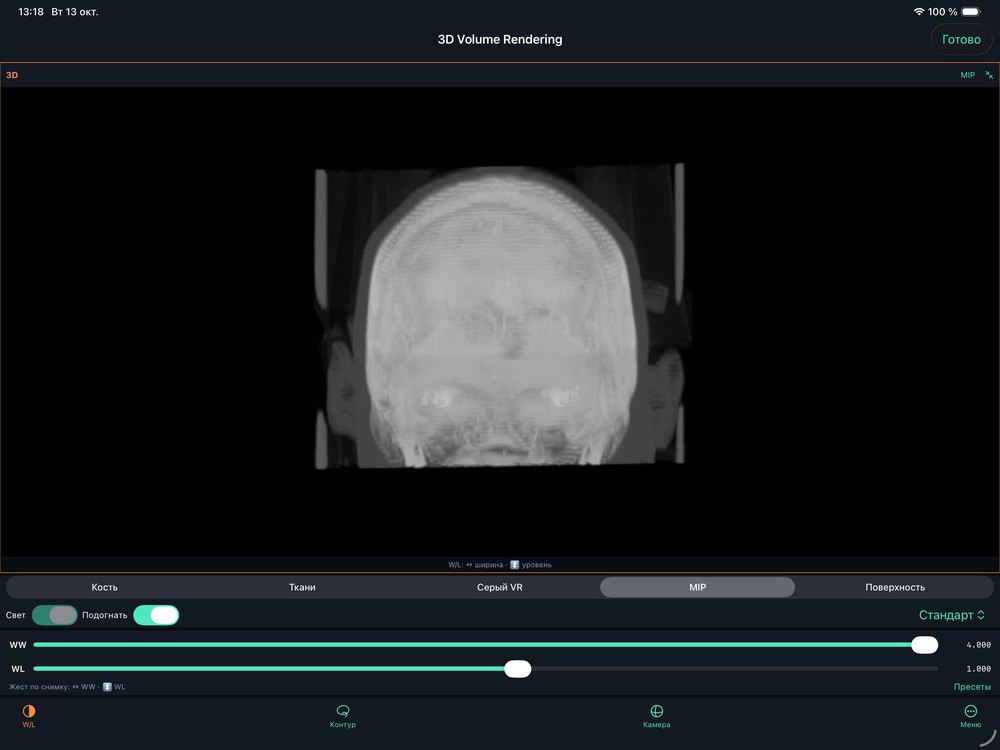Collapse the 3D viewport with arrows icon

click(x=989, y=75)
